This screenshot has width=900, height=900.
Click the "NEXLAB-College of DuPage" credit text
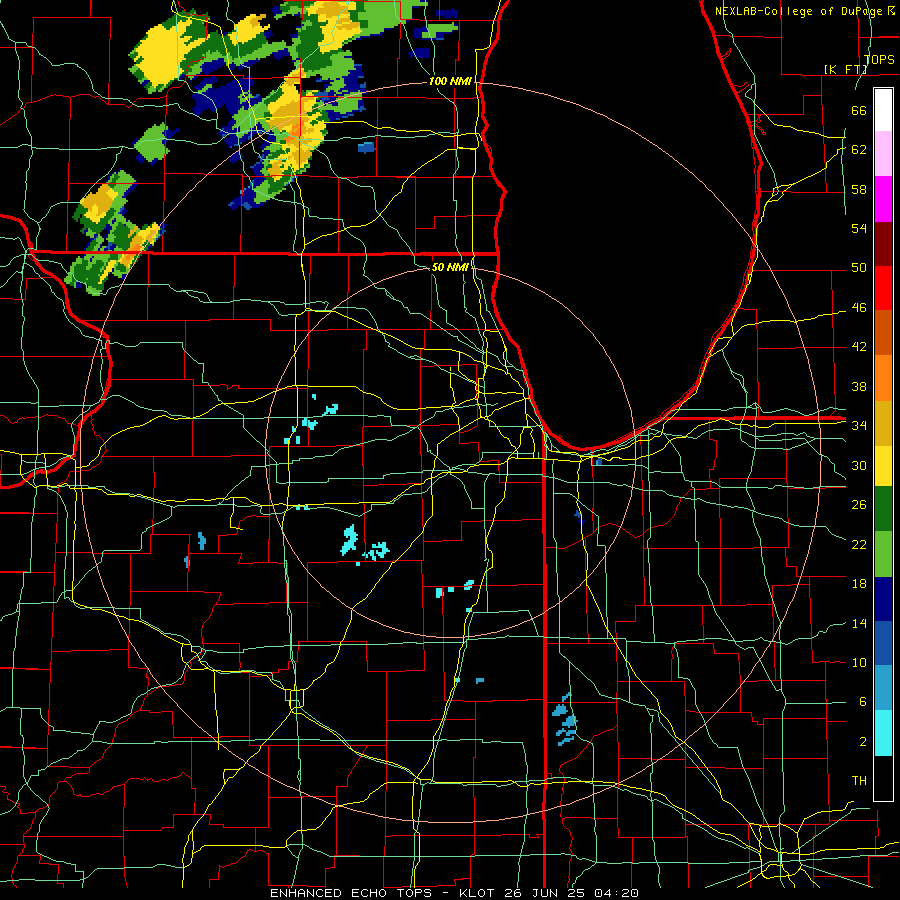[x=799, y=11]
